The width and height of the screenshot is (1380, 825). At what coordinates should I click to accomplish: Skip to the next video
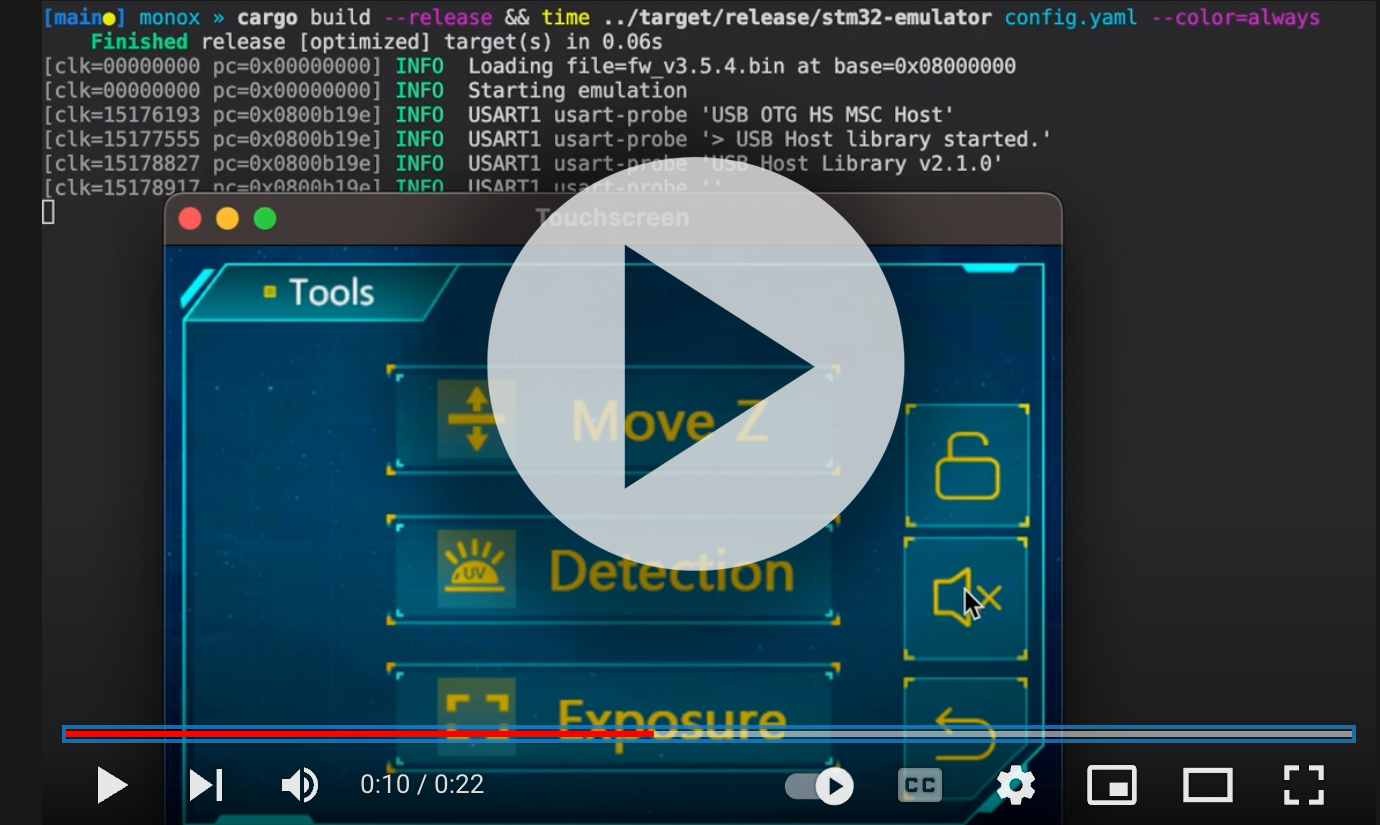click(x=206, y=785)
